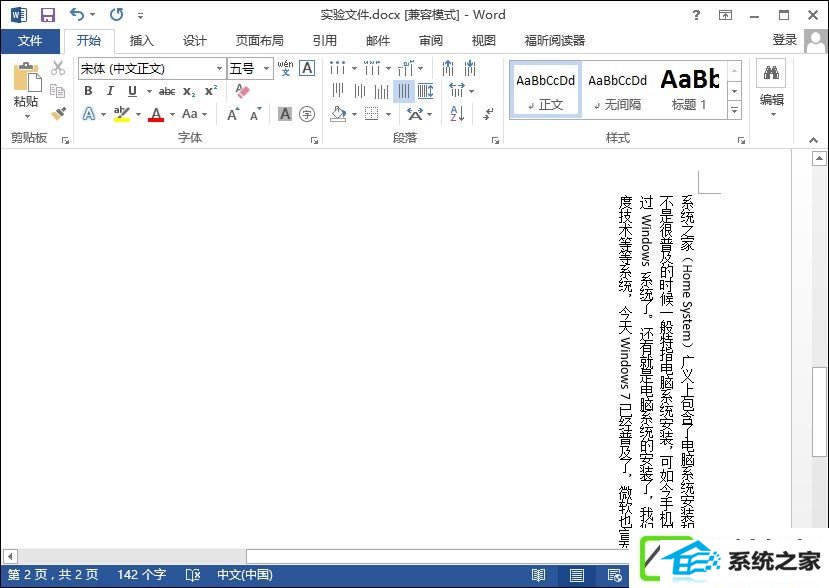Click the Save icon in title bar
829x588 pixels.
tap(47, 15)
